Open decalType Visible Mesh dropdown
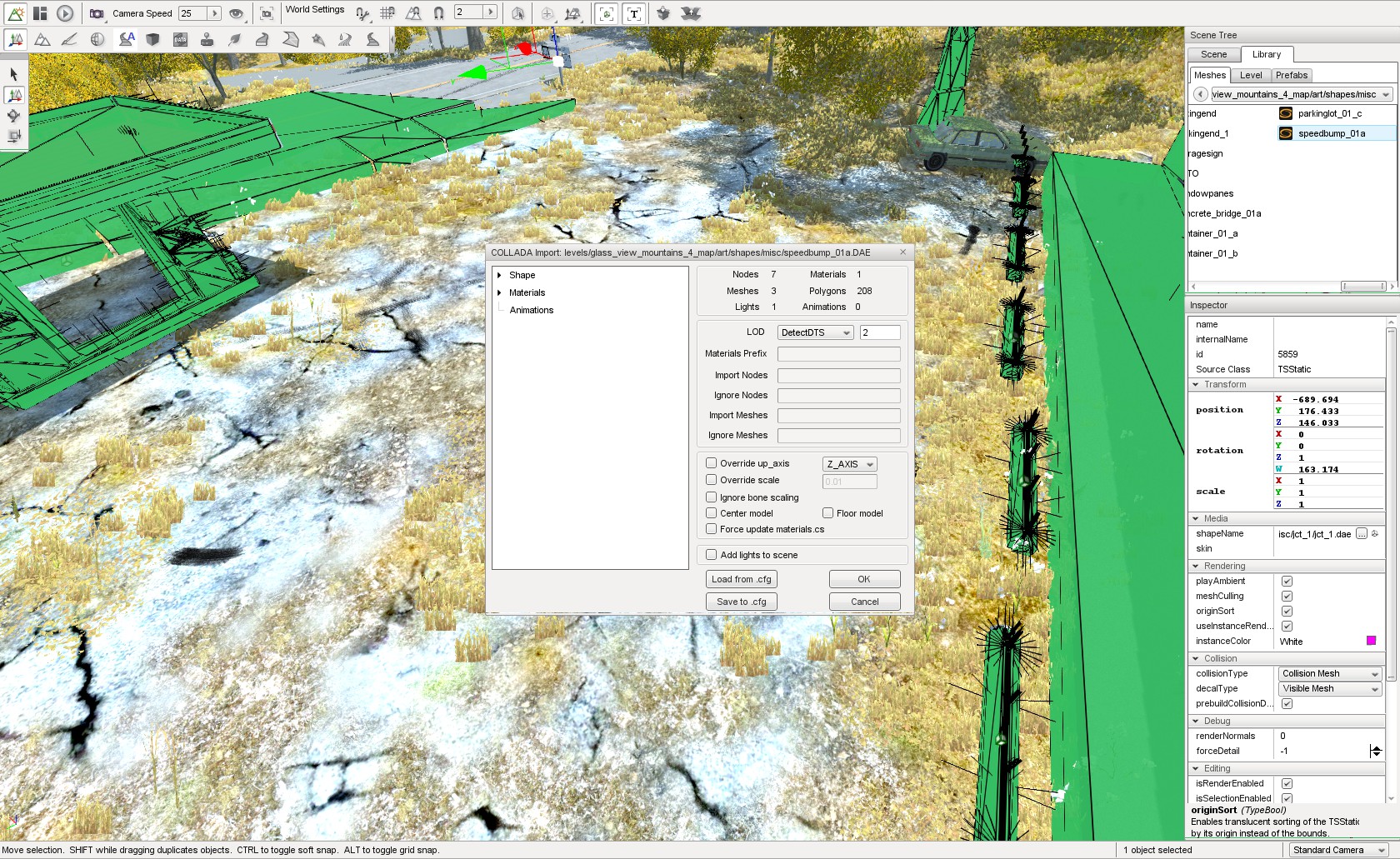This screenshot has height=859, width=1400. tap(1330, 689)
